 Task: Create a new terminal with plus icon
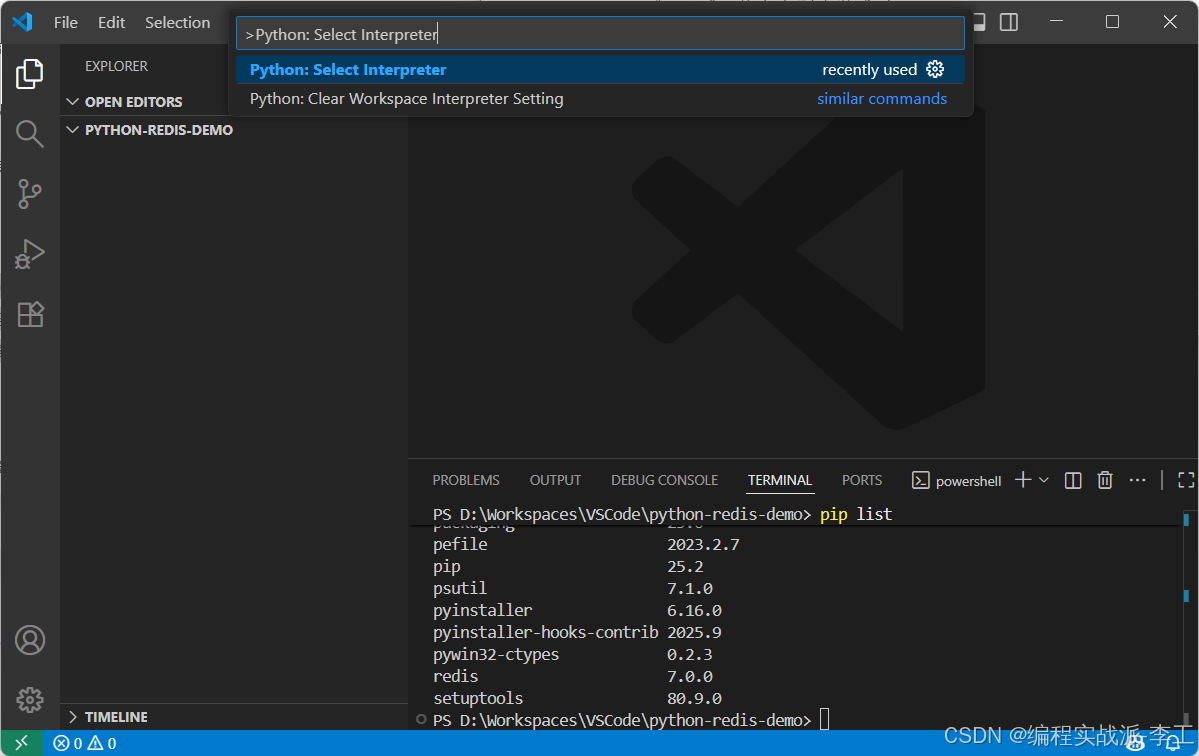coord(1022,479)
